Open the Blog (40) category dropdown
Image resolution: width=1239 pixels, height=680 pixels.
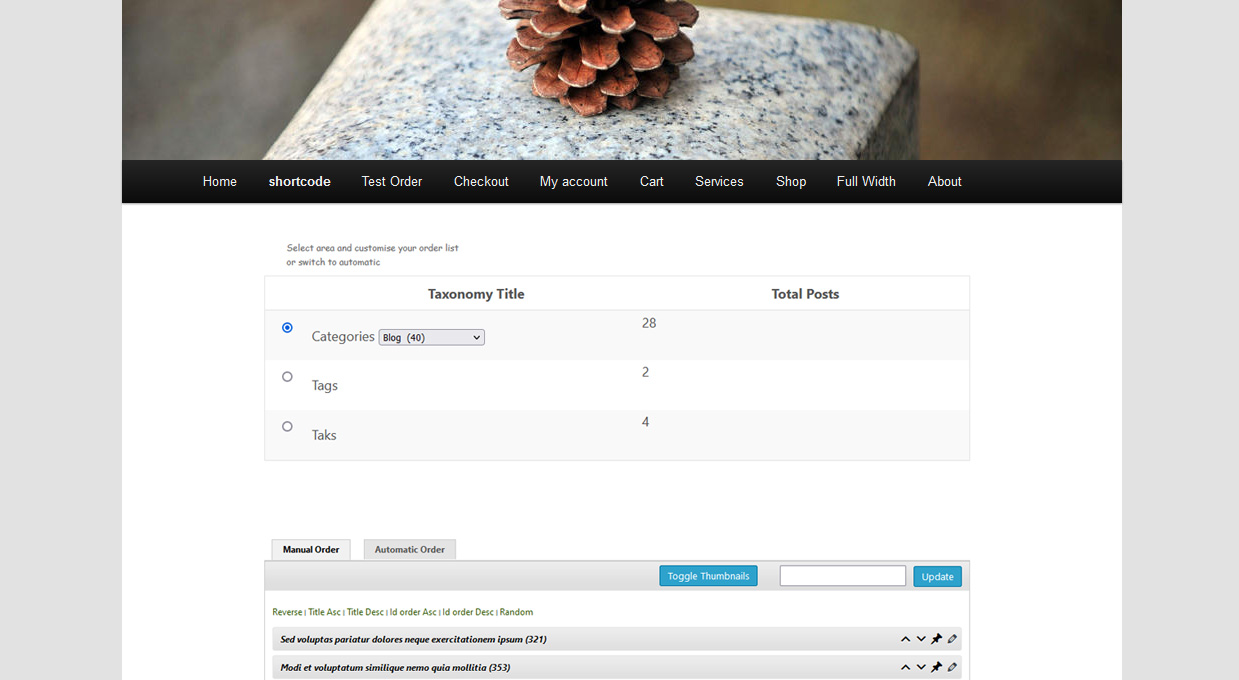(431, 338)
